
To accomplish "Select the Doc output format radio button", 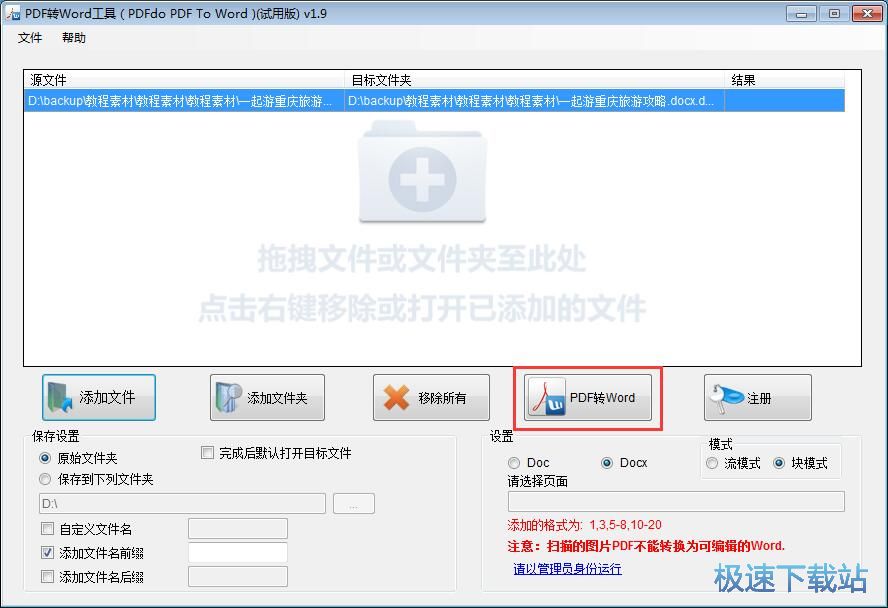I will [x=514, y=462].
